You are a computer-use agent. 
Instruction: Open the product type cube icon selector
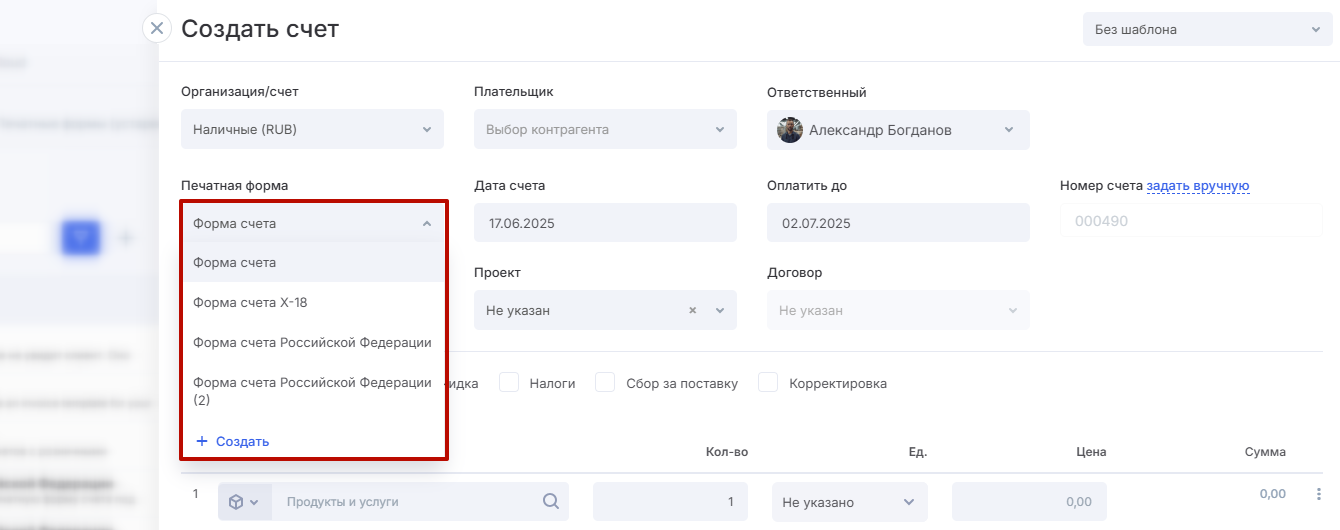tap(243, 502)
